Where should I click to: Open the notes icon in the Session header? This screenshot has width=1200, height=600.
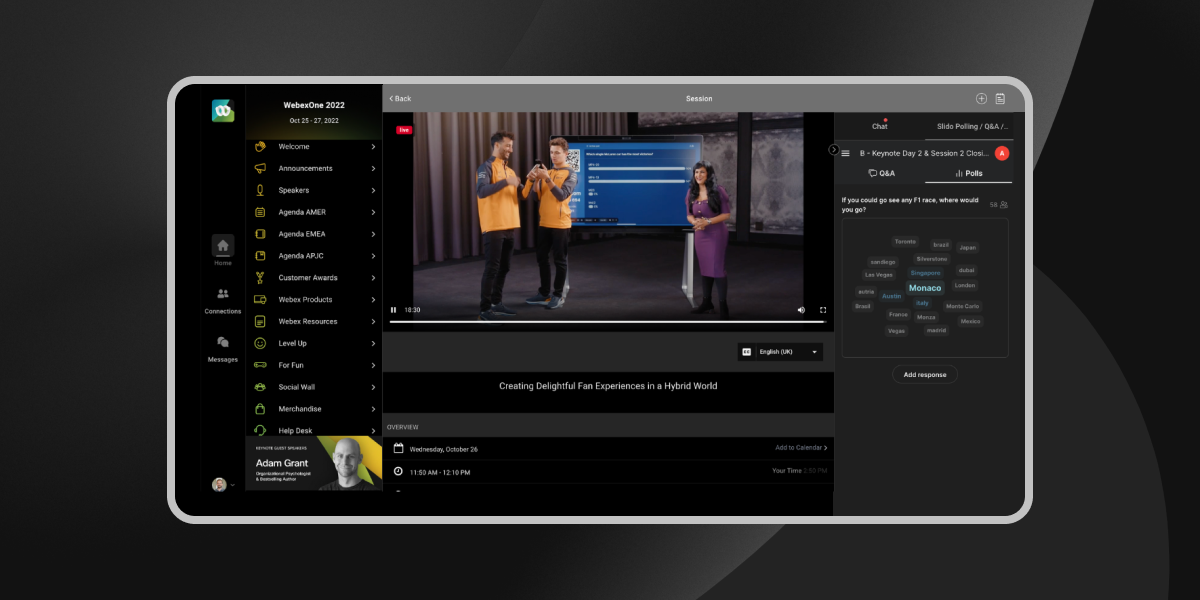(x=1000, y=98)
